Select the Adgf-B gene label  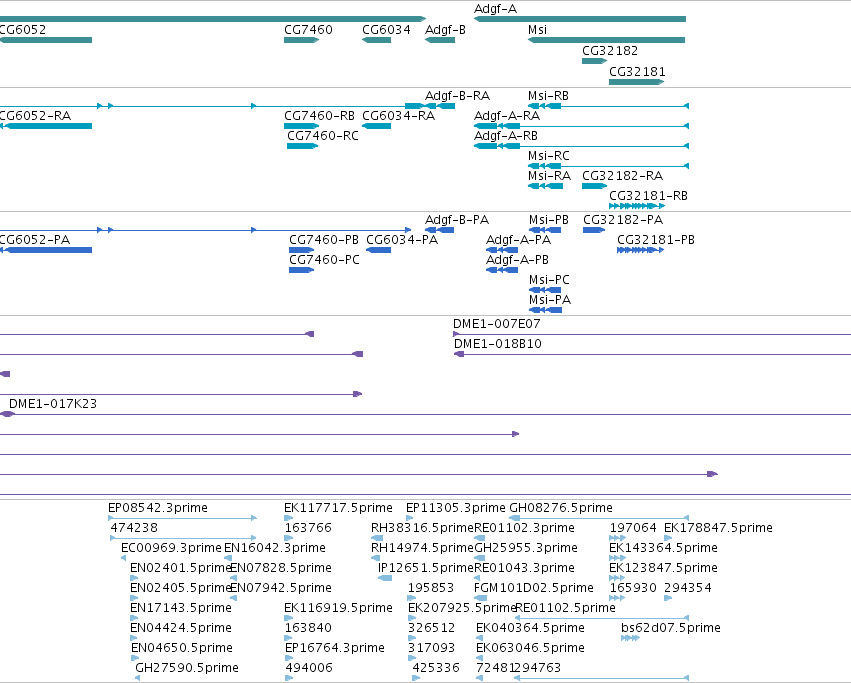coord(445,30)
